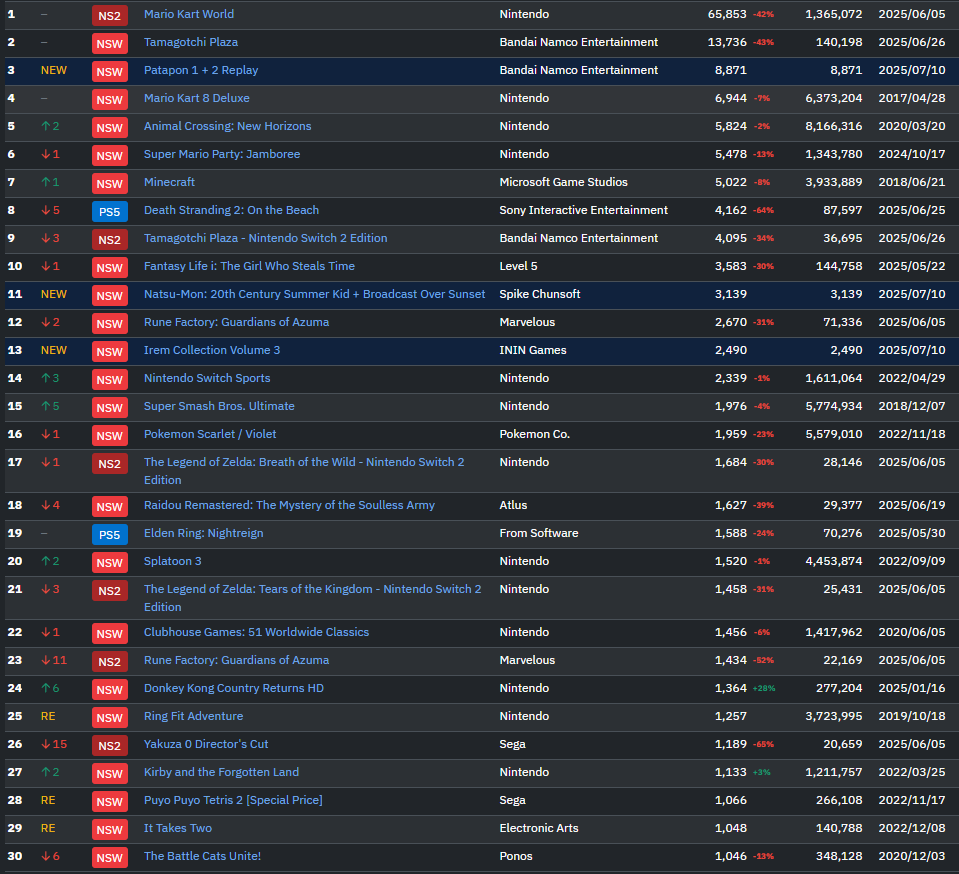This screenshot has height=874, width=959.
Task: Select publisher Microsoft Game Studios
Action: [x=563, y=182]
